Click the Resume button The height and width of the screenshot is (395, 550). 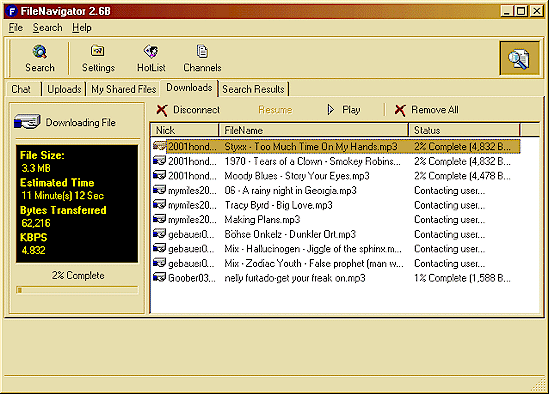(x=275, y=110)
